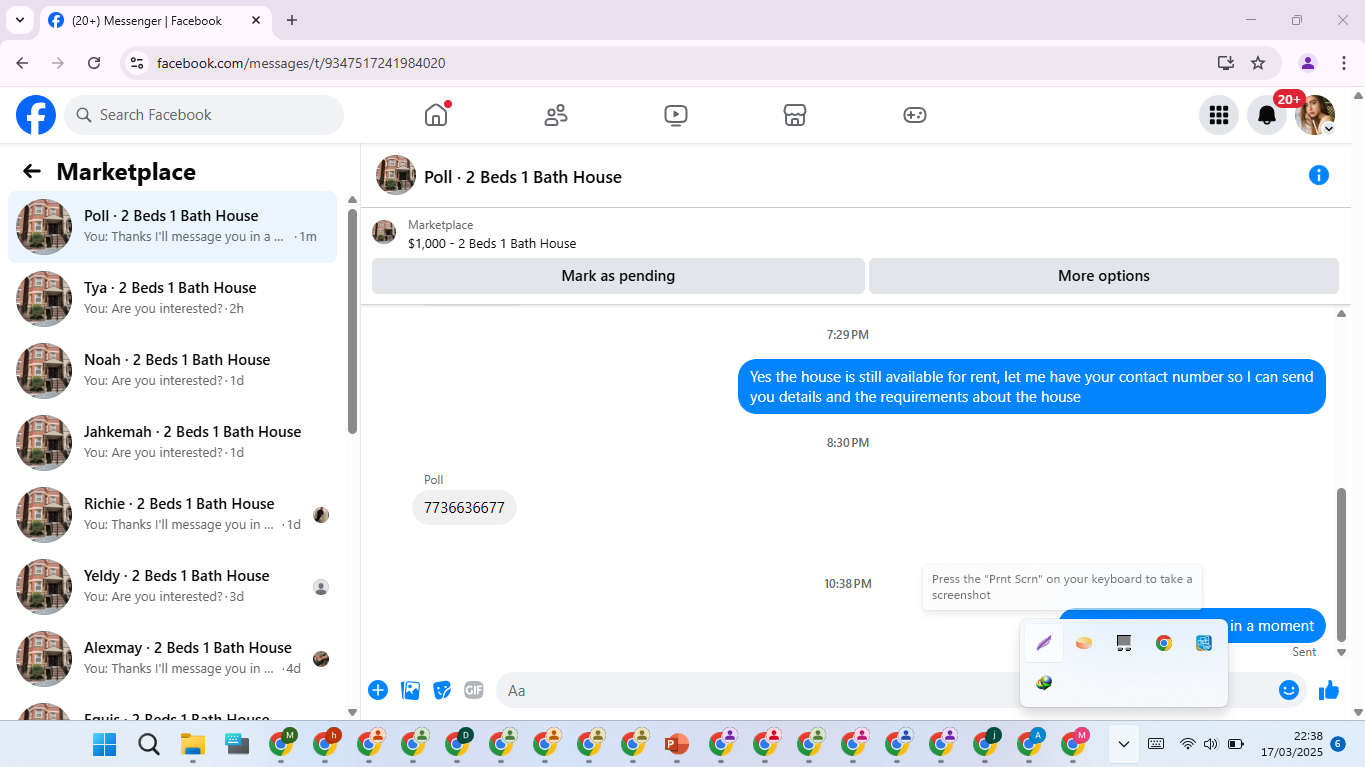Open the notifications bell with 20+ badge
1365x767 pixels.
pos(1267,115)
